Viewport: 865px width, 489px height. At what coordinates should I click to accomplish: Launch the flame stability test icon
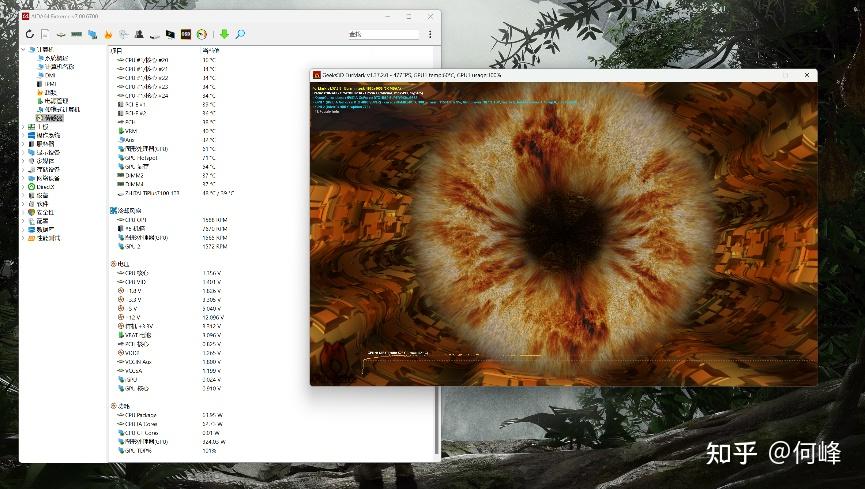(x=108, y=34)
